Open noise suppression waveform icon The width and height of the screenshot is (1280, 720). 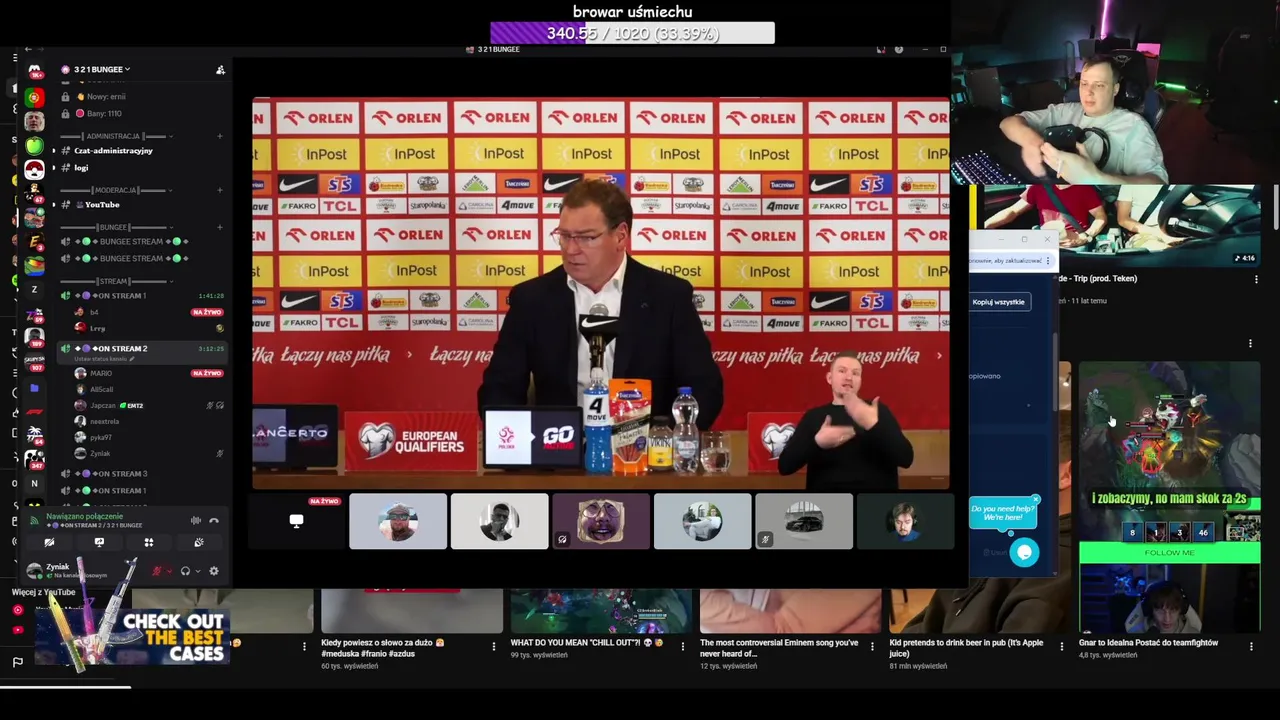coord(196,520)
